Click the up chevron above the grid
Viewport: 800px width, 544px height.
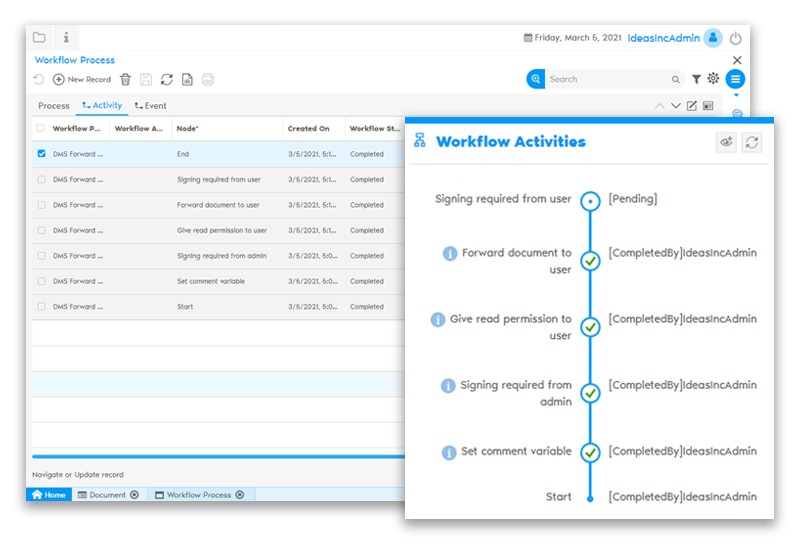(x=659, y=106)
